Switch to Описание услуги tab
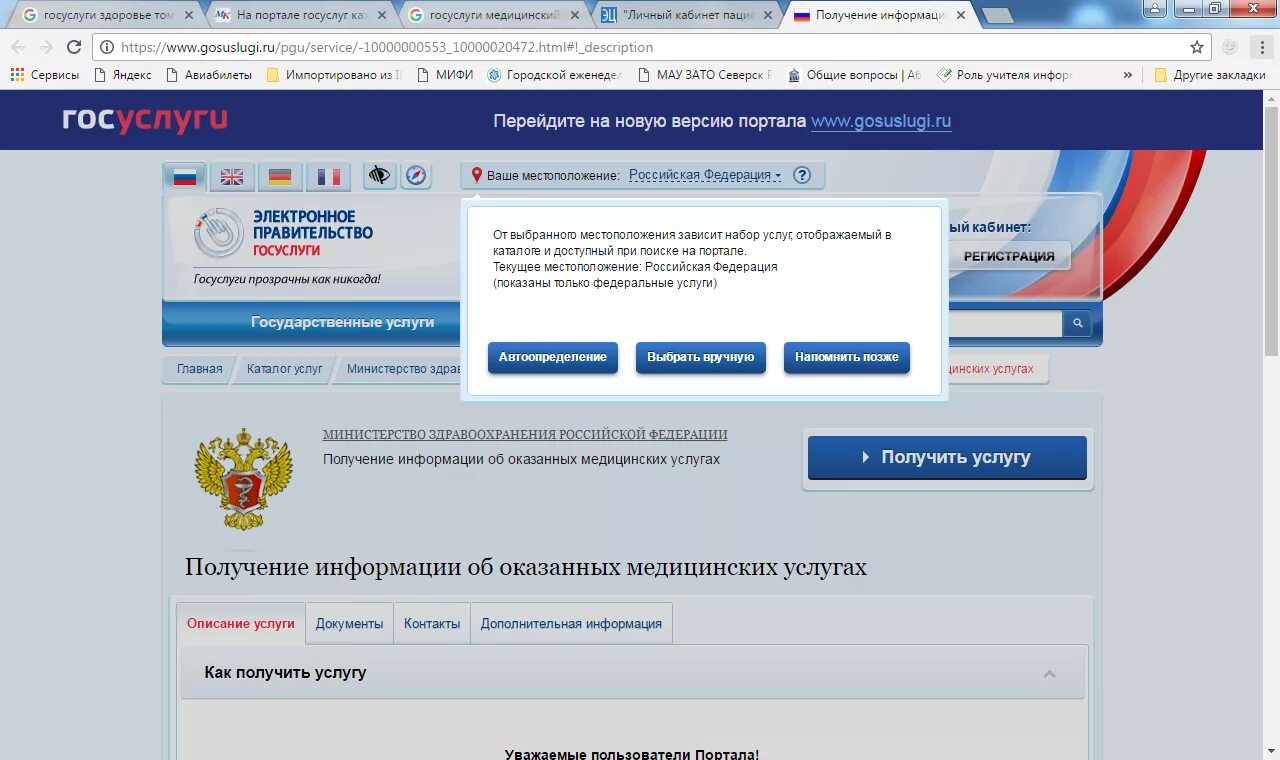Screen dimensions: 1280x760 [241, 623]
